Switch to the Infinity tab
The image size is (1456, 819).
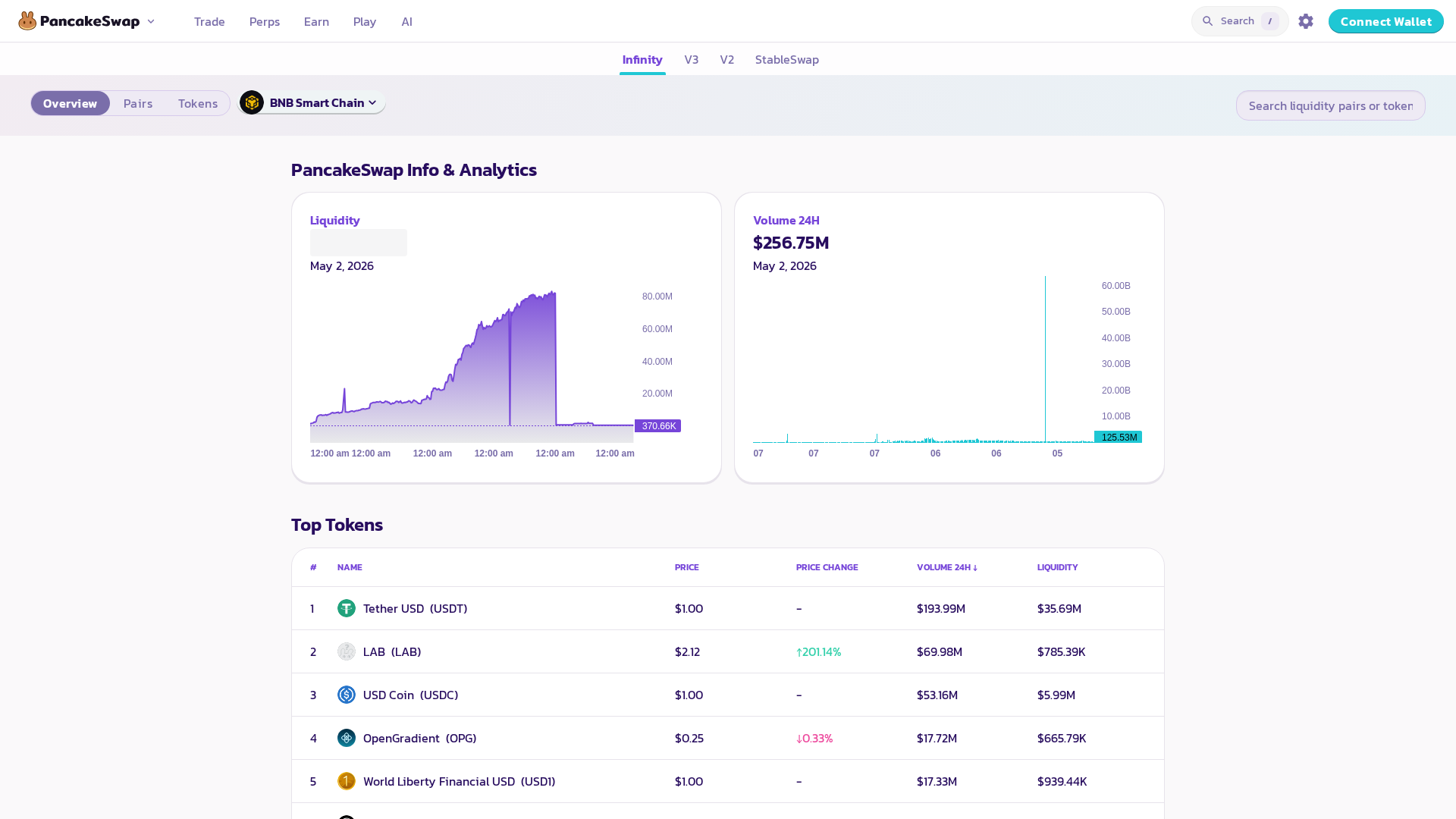point(642,59)
